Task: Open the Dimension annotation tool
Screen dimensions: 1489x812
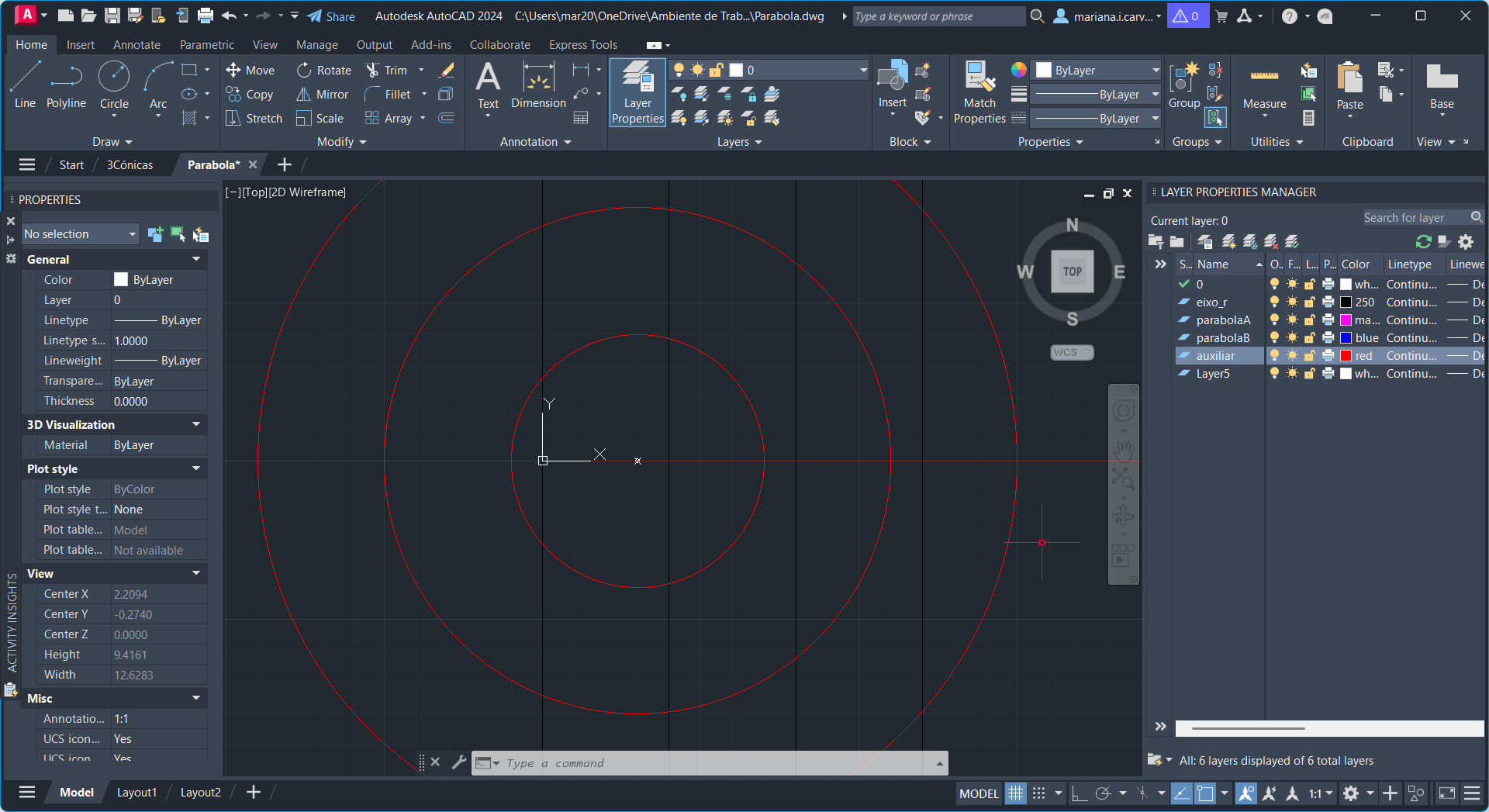Action: 538,85
